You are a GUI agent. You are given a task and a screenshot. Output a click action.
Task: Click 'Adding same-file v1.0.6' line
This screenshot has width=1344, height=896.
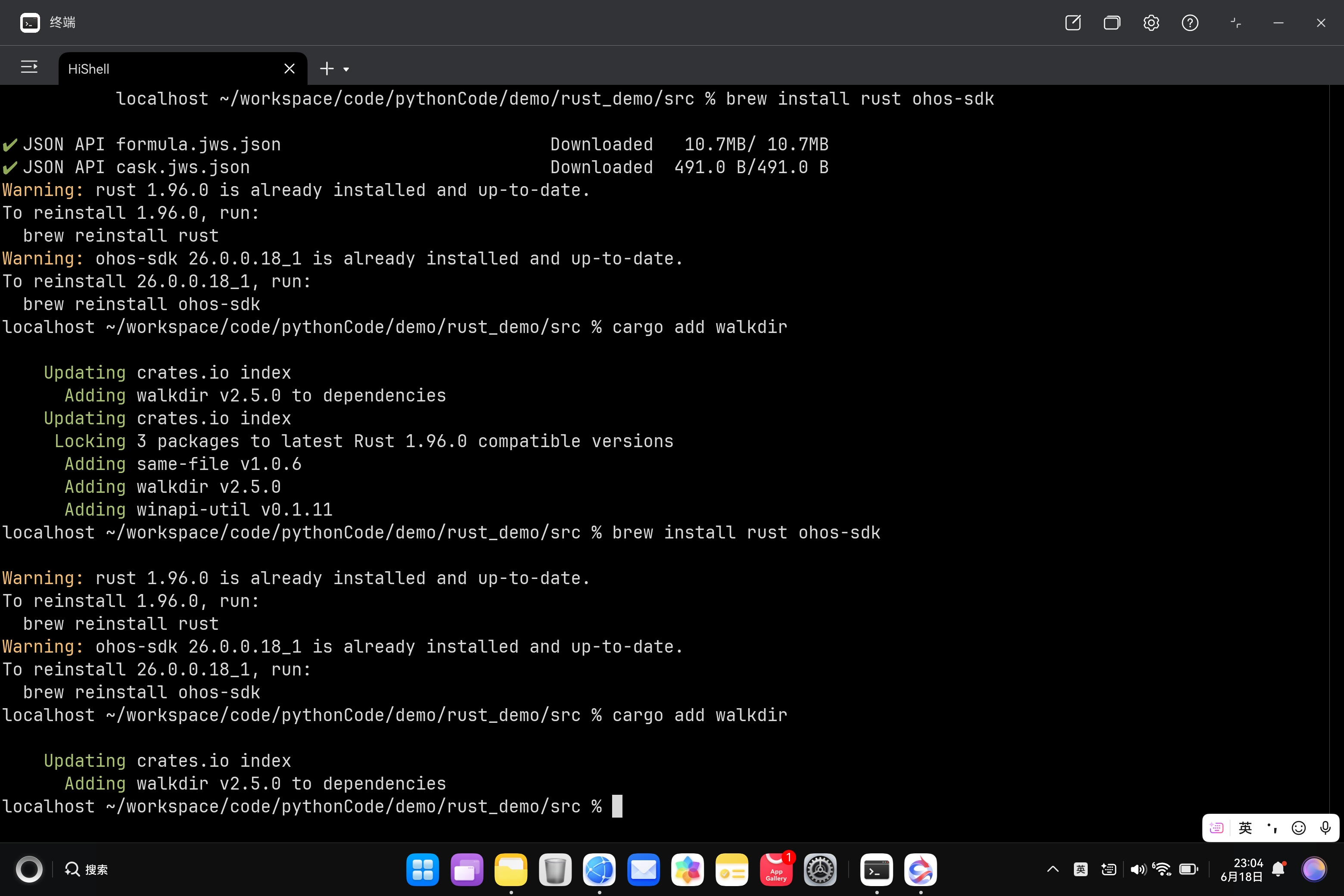183,464
